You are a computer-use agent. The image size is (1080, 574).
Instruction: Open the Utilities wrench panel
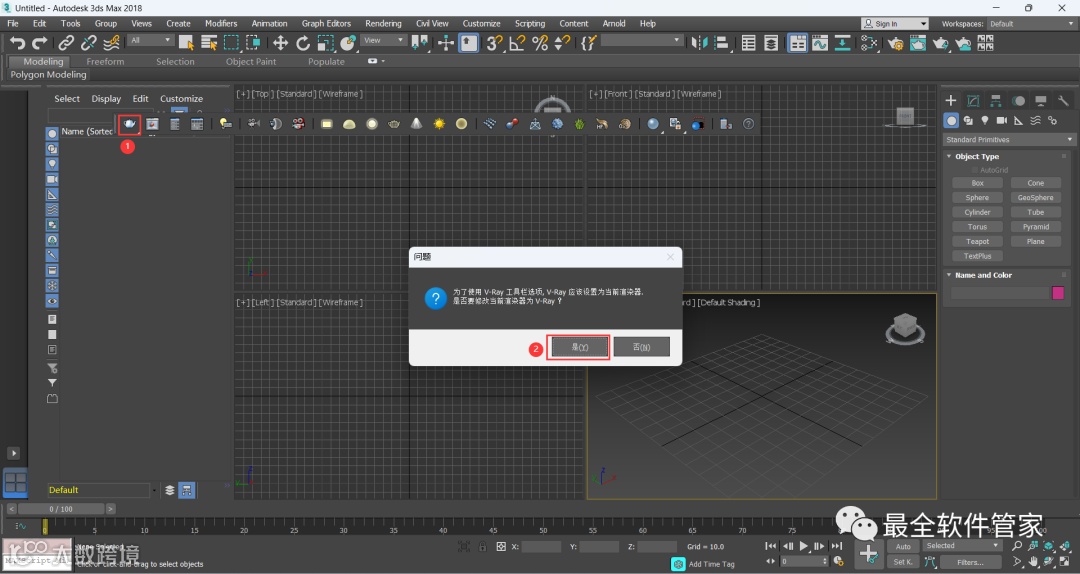pos(1063,101)
